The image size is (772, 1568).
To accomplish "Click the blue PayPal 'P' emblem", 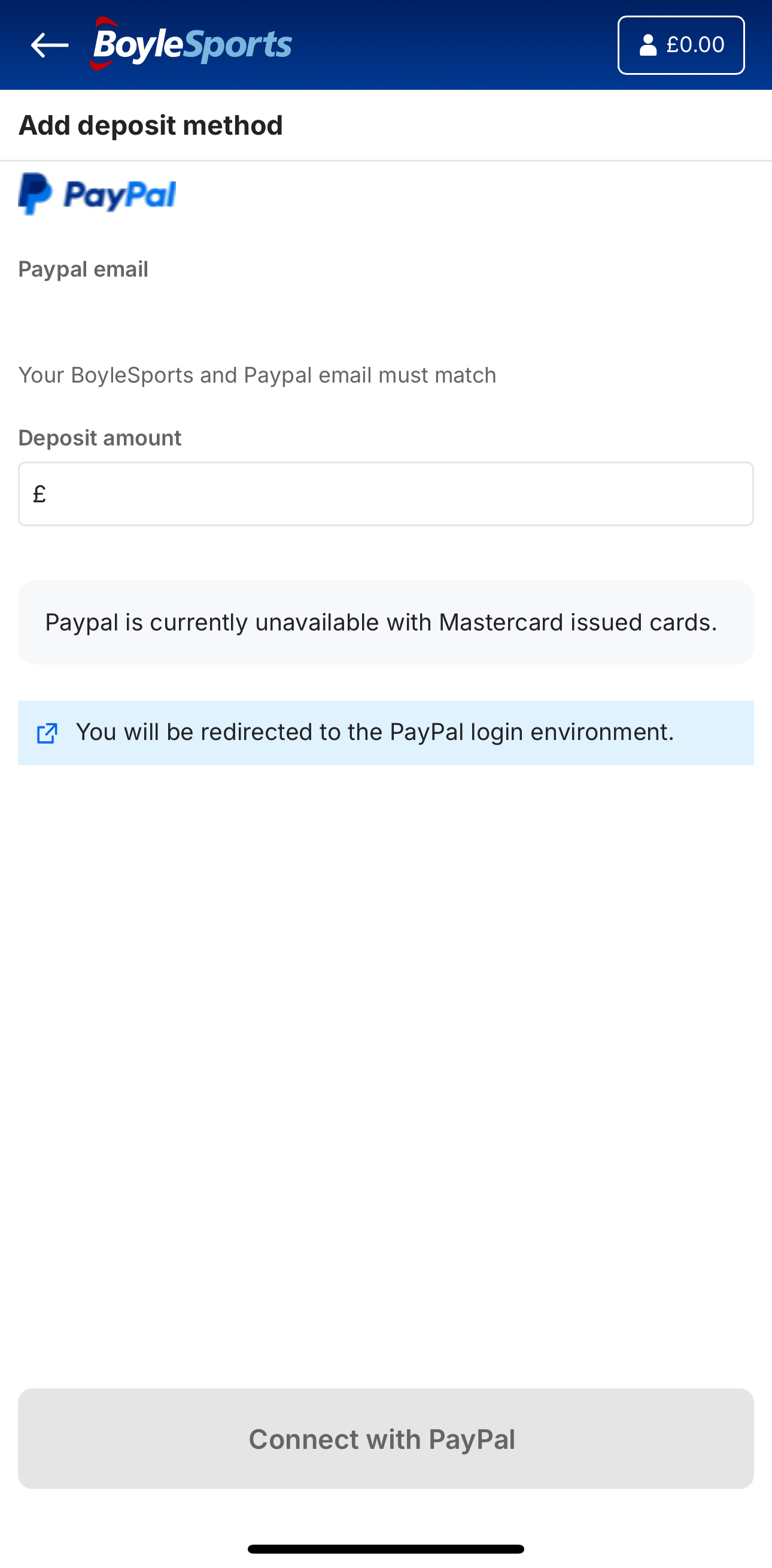I will click(34, 193).
